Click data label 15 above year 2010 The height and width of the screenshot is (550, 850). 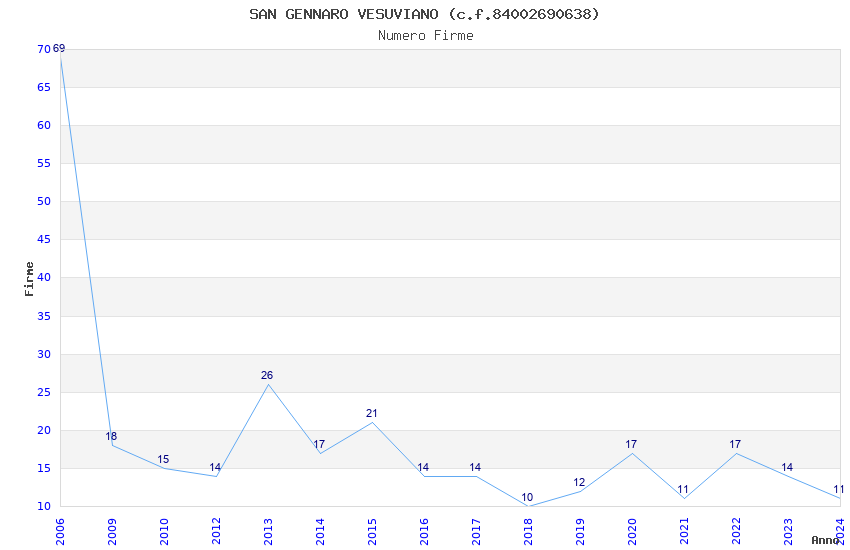click(x=163, y=460)
